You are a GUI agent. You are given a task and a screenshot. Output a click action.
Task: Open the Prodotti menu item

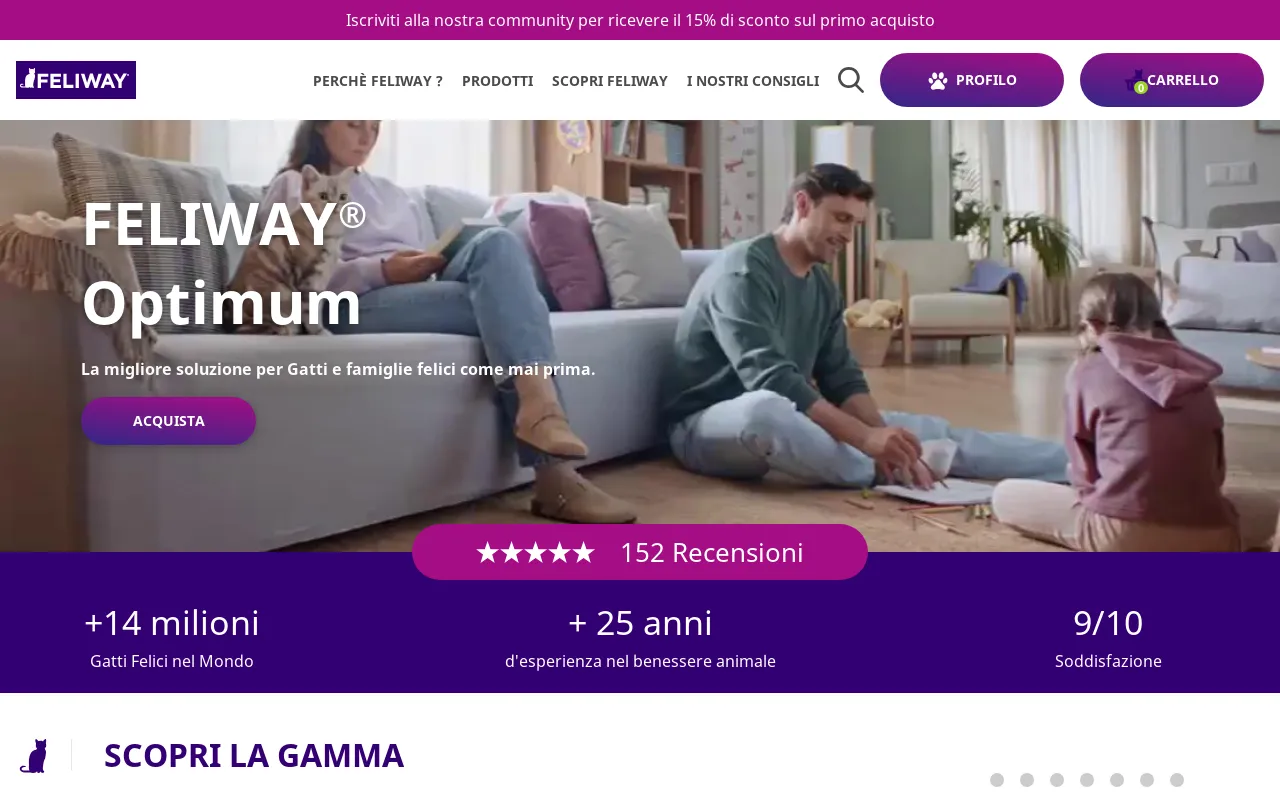497,81
